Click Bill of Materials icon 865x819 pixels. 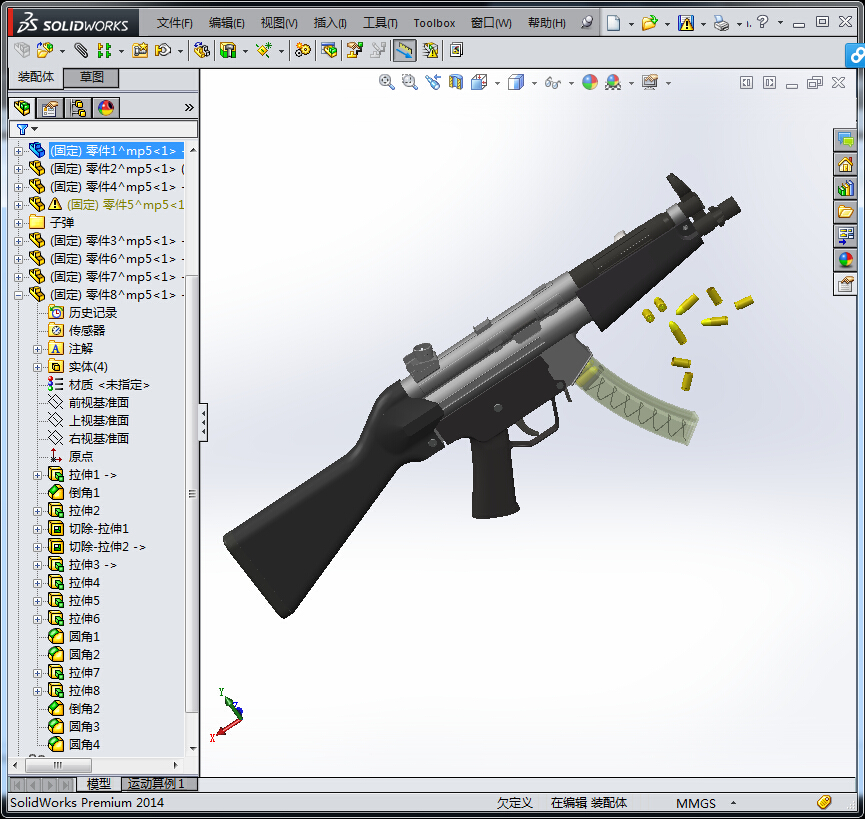[329, 50]
